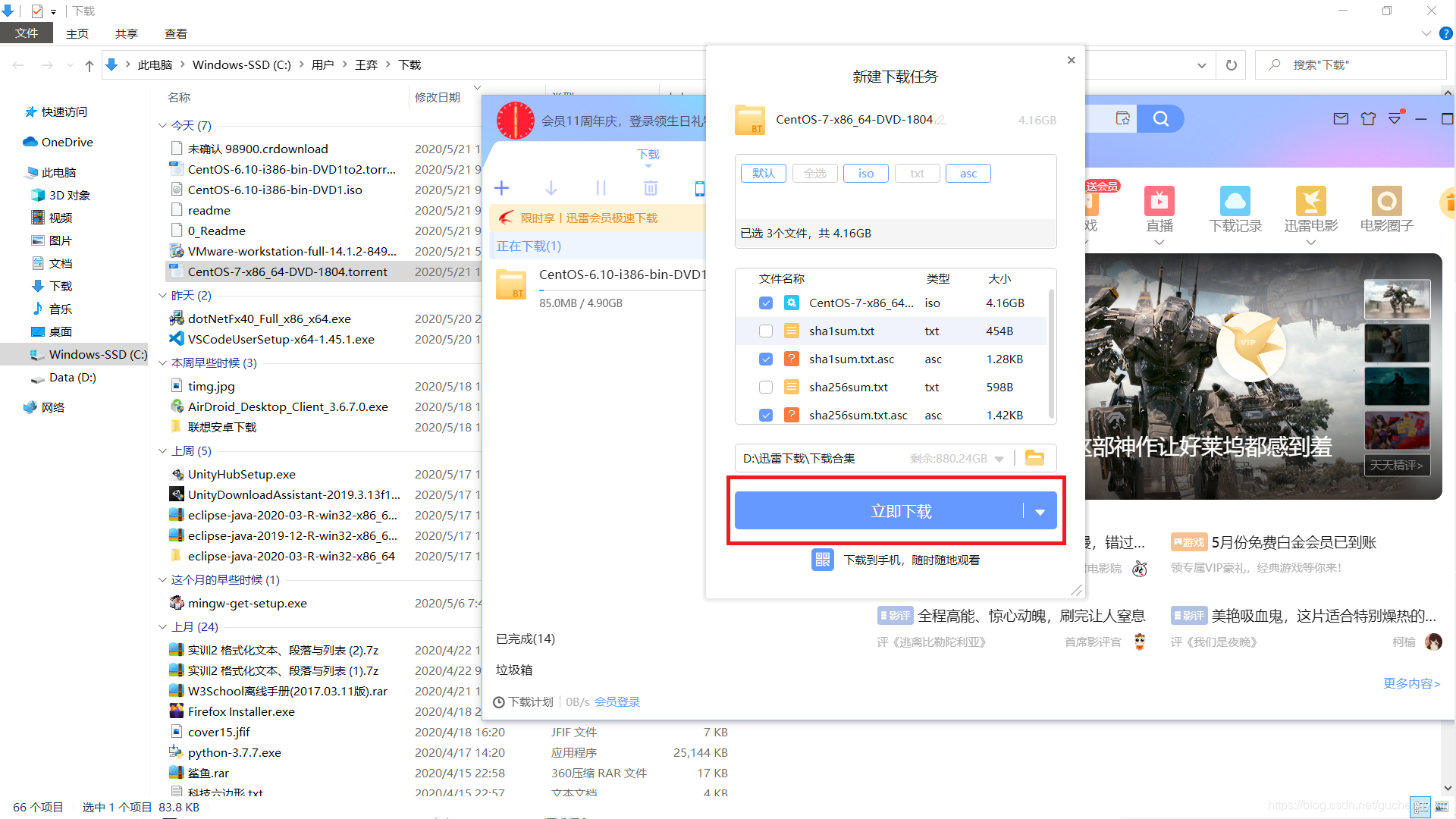Collapse the 昨天 (2) file group
The width and height of the screenshot is (1456, 819).
162,295
